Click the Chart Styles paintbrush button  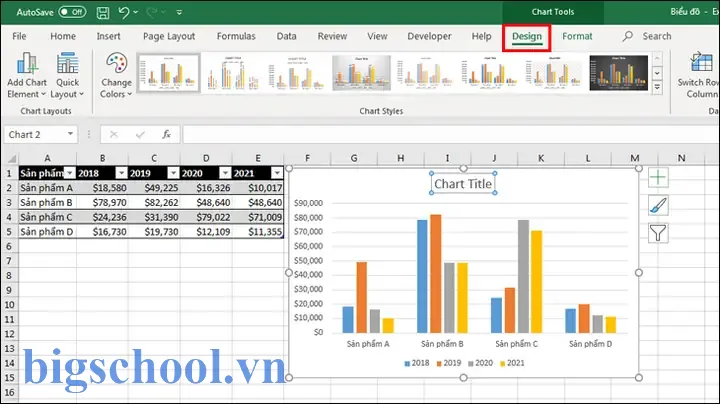tap(658, 205)
